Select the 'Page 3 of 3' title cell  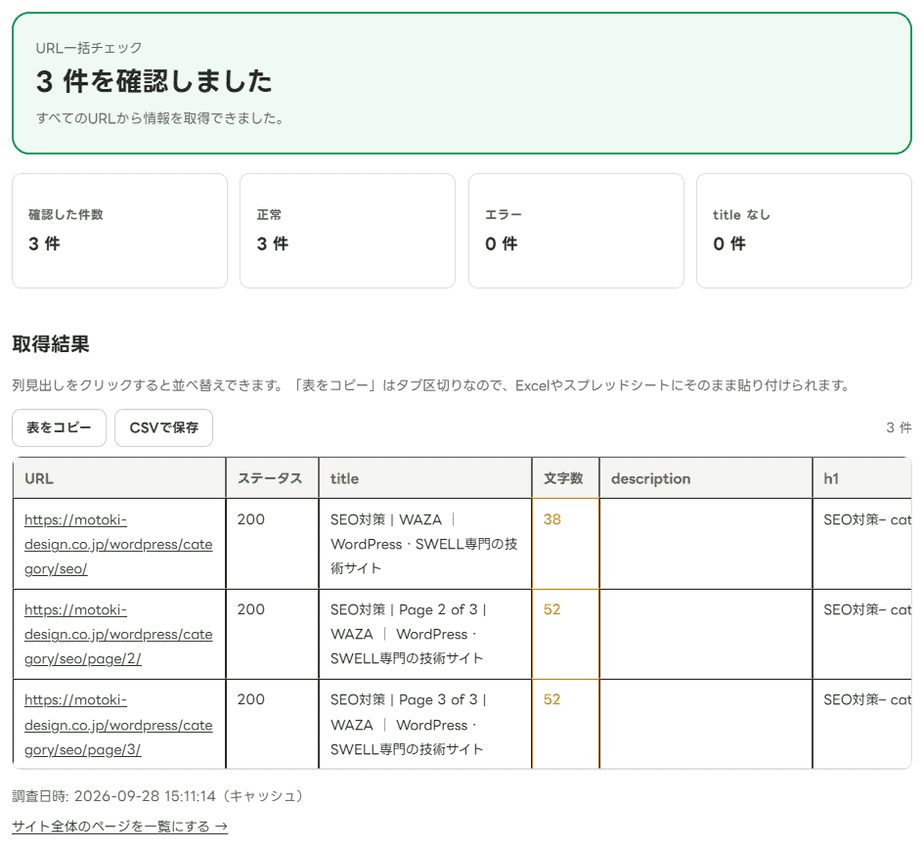point(425,724)
